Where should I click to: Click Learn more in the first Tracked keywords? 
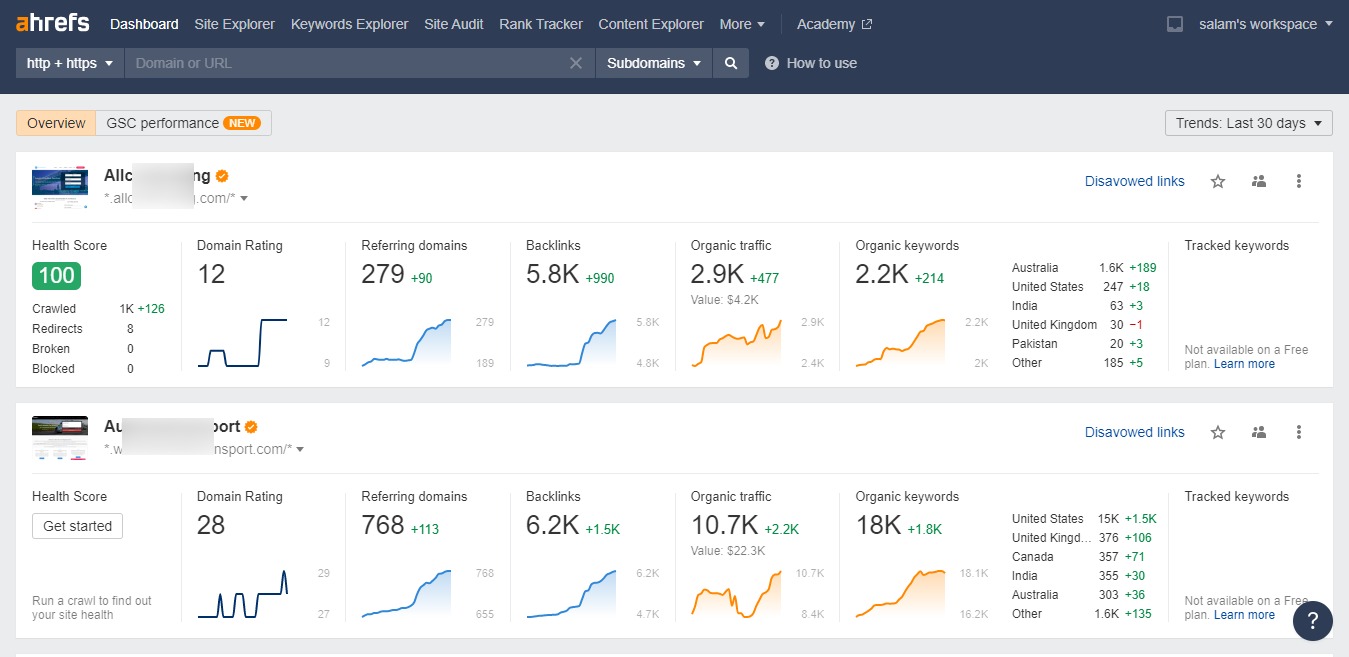[x=1244, y=364]
